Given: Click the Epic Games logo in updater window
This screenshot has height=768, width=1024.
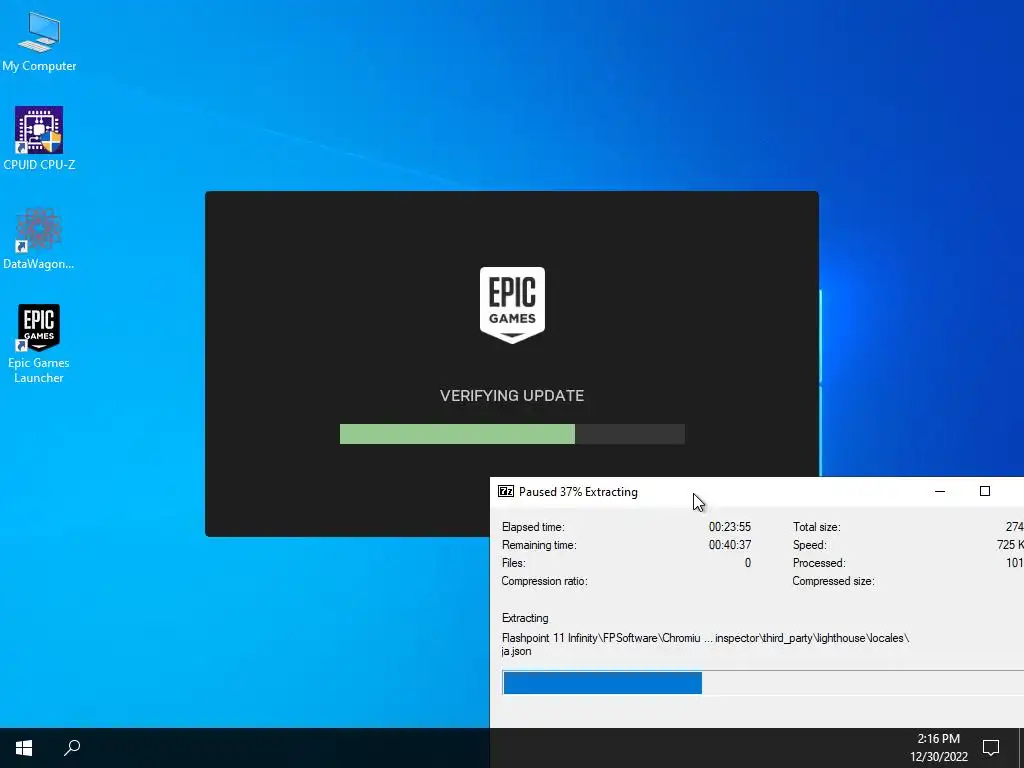Looking at the screenshot, I should click(x=512, y=304).
